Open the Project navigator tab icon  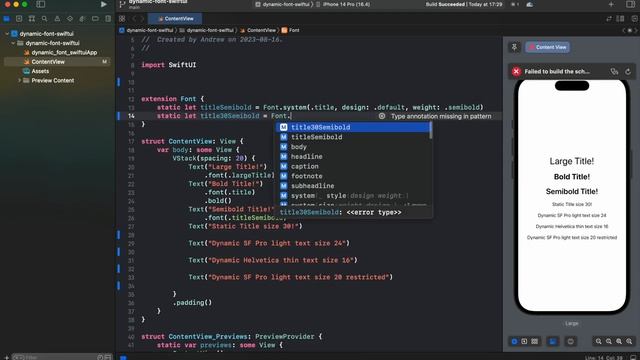(x=7, y=19)
